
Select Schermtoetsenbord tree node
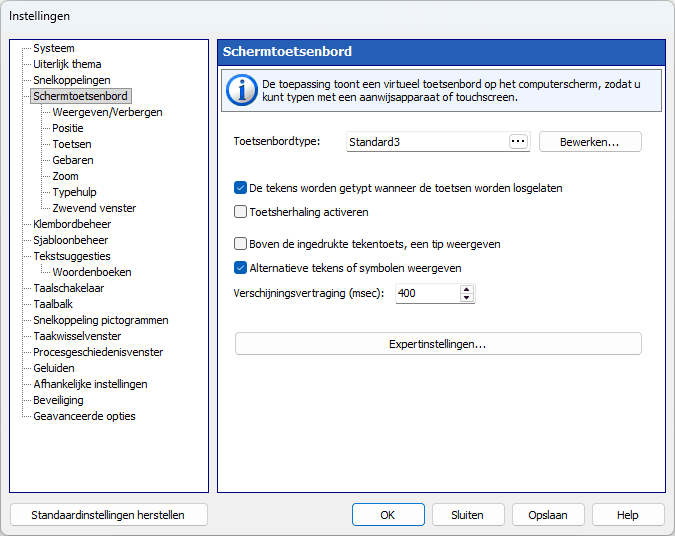pos(81,96)
